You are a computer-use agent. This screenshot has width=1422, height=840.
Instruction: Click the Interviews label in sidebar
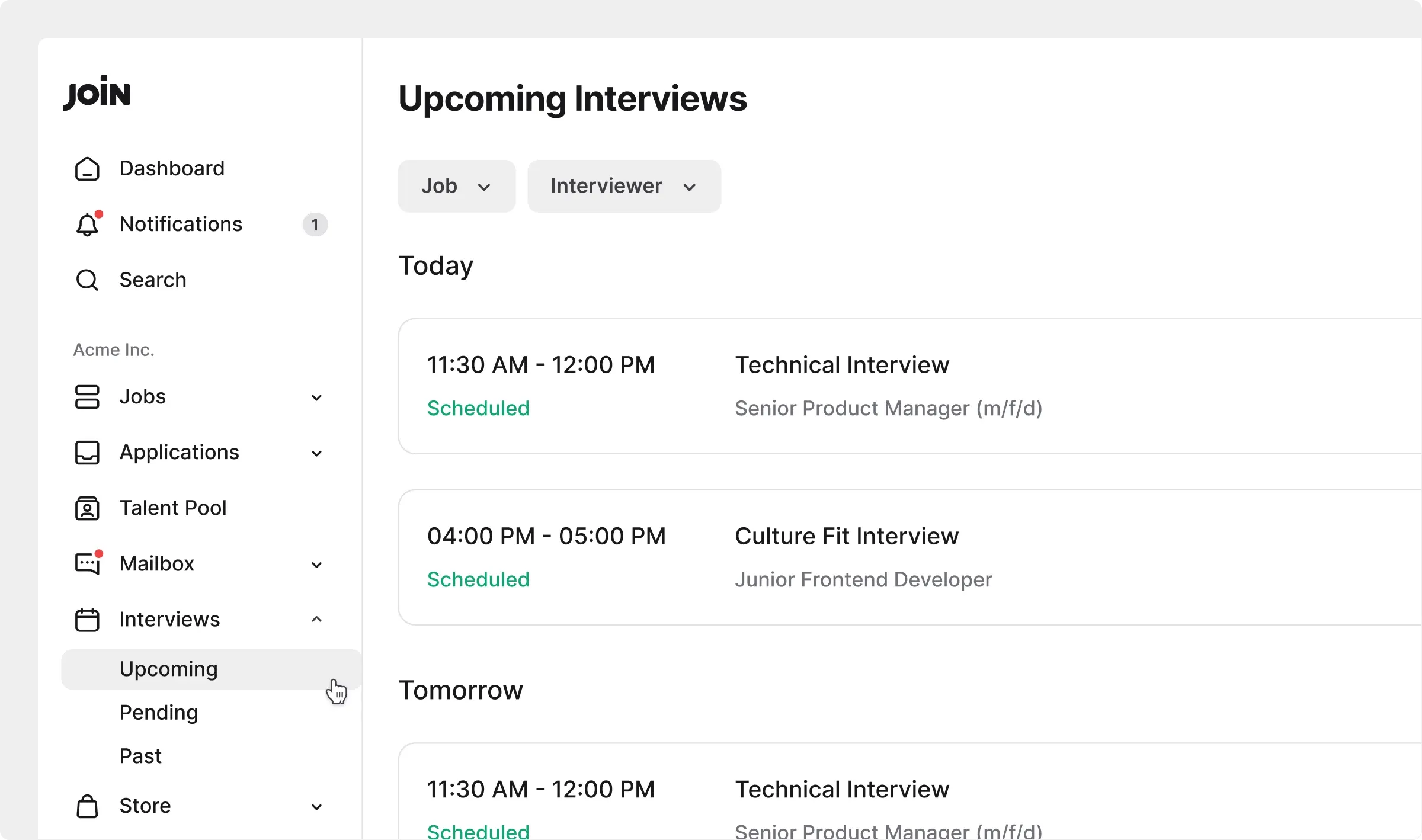point(169,619)
